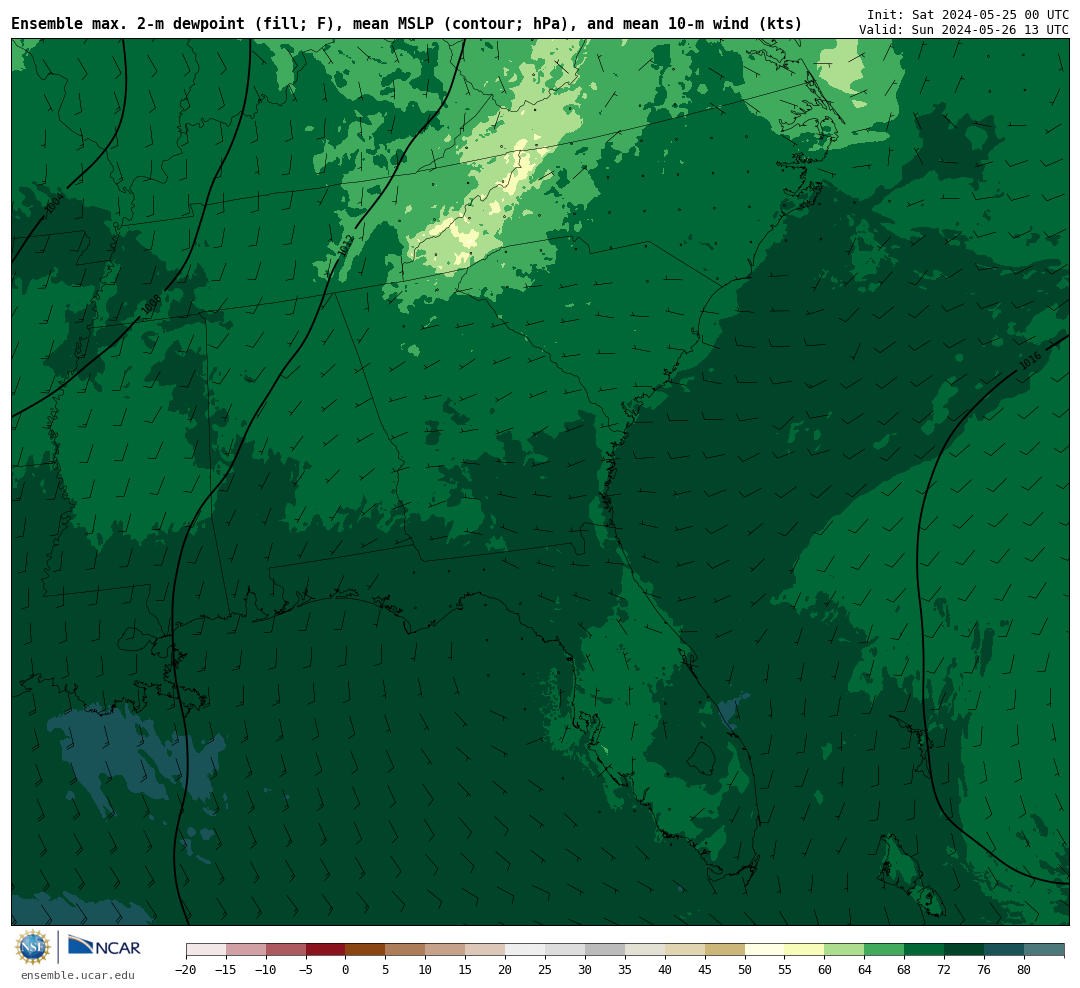Screen dimensions: 1080x988
Task: Click the NCAR logo
Action: coord(104,946)
